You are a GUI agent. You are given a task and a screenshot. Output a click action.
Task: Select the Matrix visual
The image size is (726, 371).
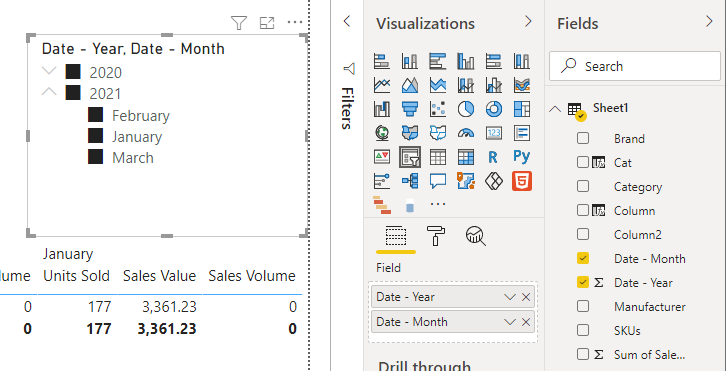coord(466,157)
